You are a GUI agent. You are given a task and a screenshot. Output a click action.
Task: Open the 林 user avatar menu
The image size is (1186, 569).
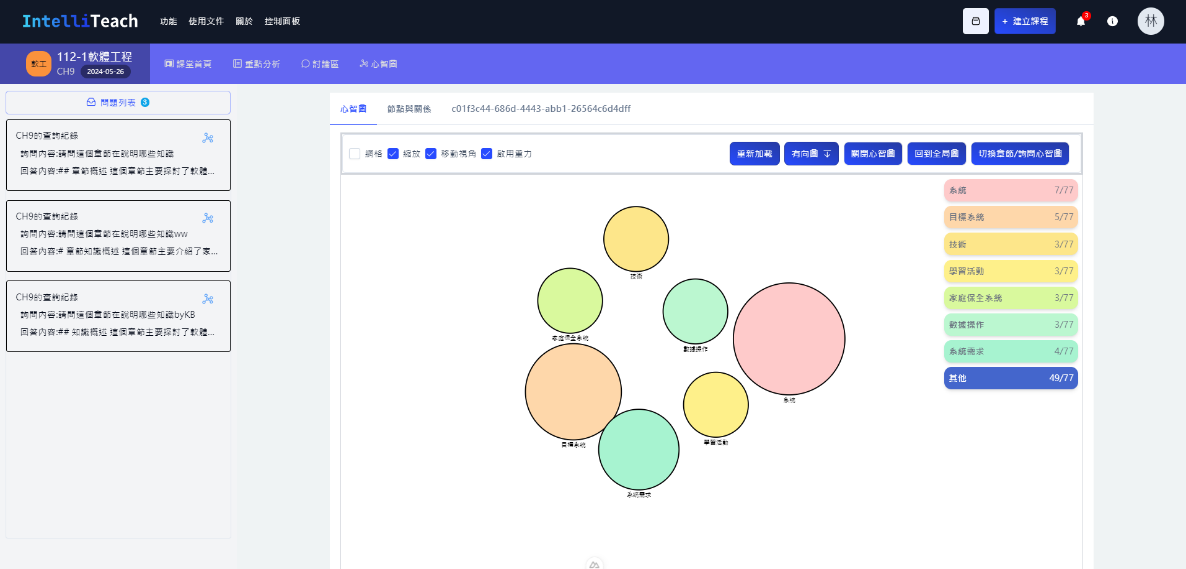[1150, 21]
